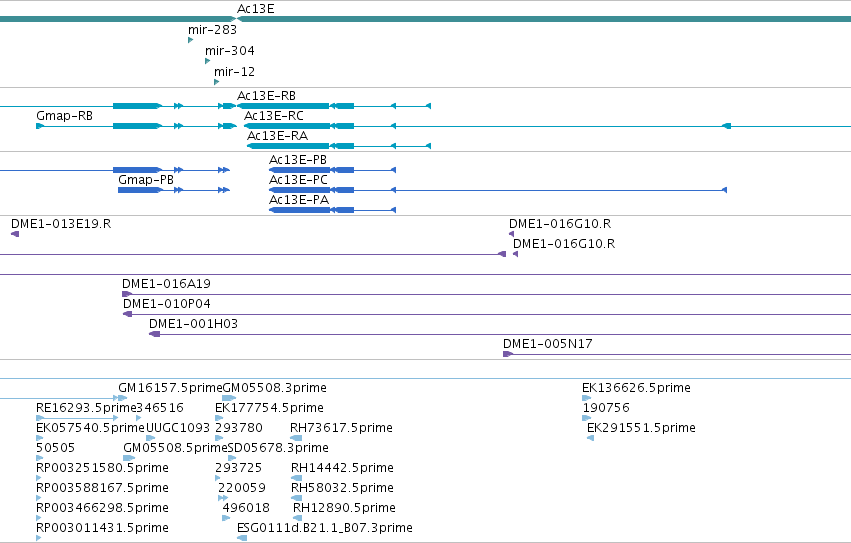851x543 pixels.
Task: Select the RP003466298.5prime EST label
Action: (102, 508)
